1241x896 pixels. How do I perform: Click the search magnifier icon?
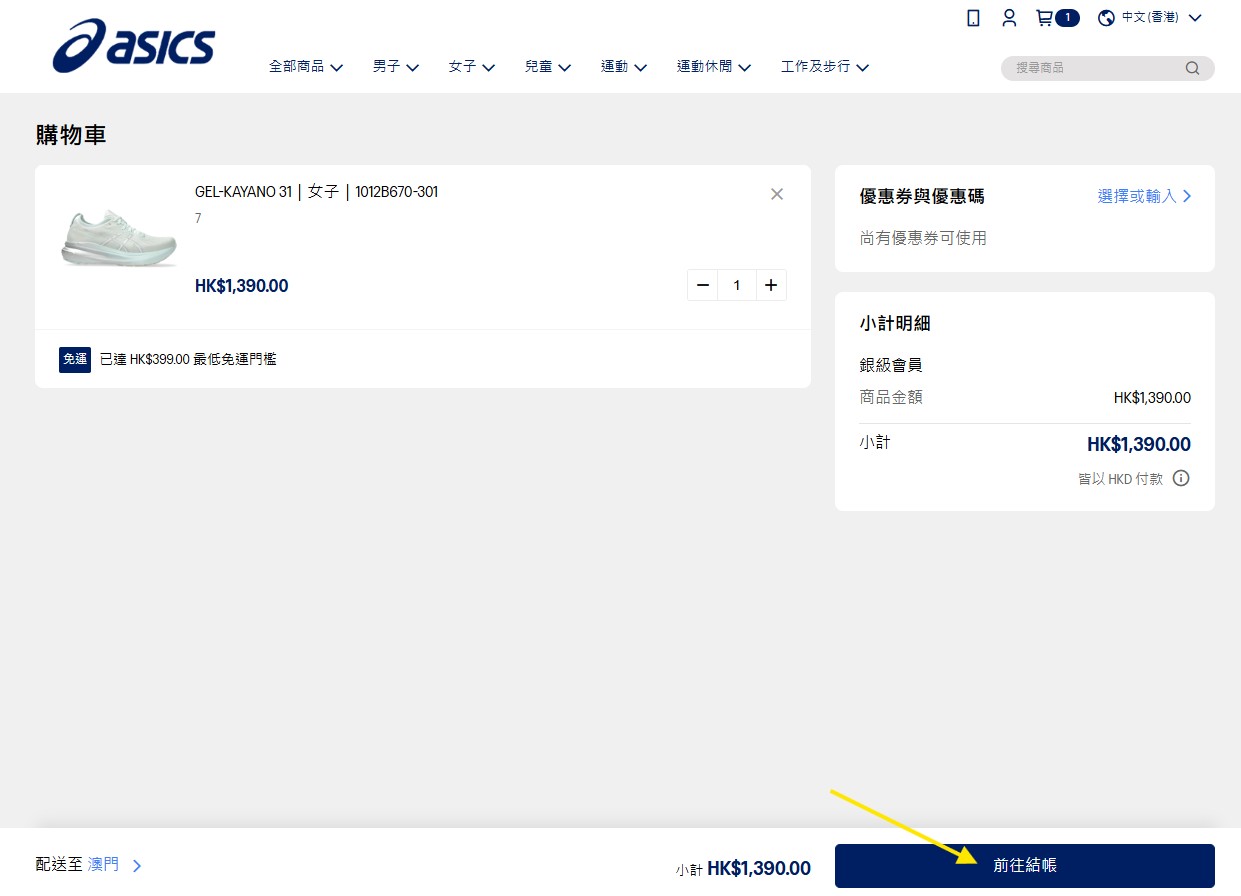[1192, 68]
